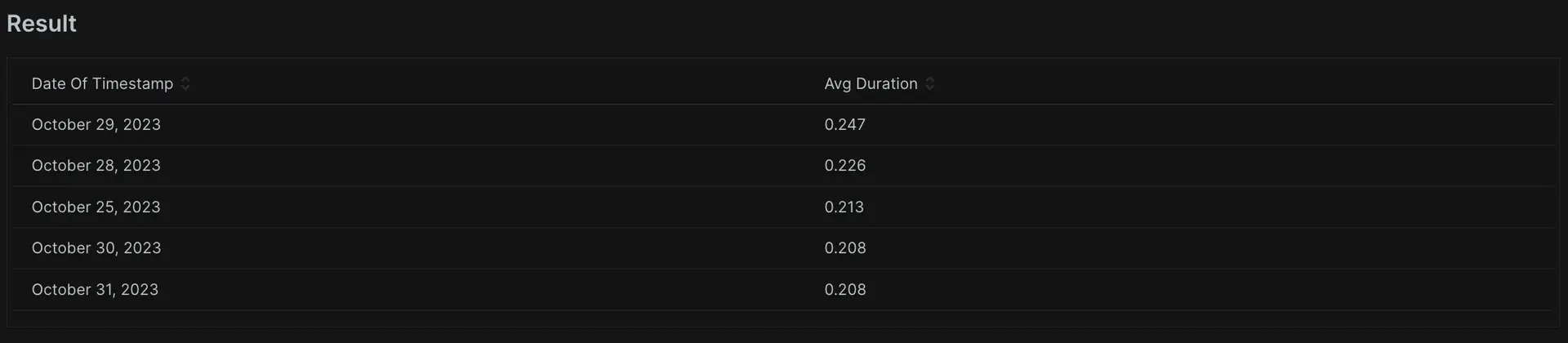The width and height of the screenshot is (1568, 343).
Task: Click the 0.208 duration in October 30 row
Action: coord(844,248)
